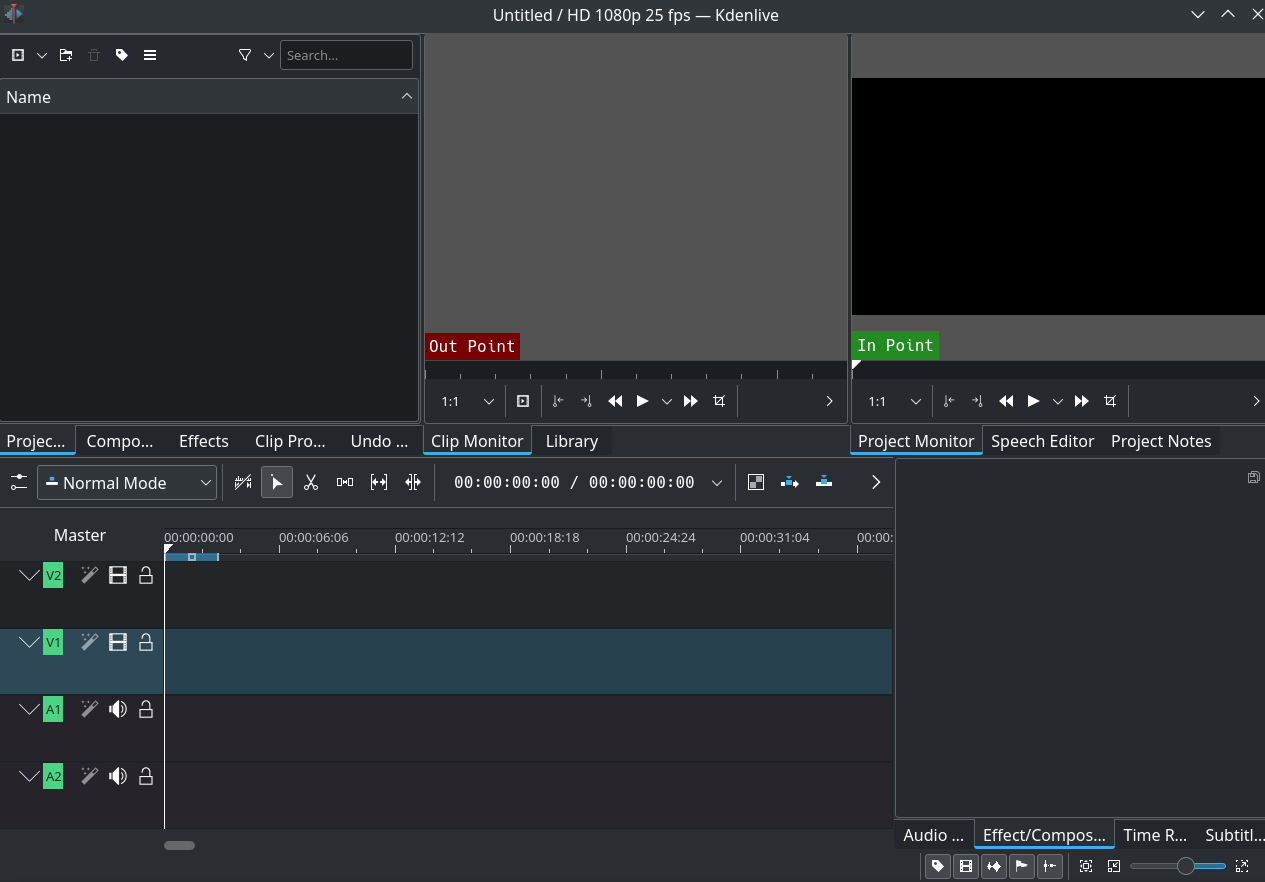
Task: Set zone in on Project Monitor
Action: [x=950, y=401]
